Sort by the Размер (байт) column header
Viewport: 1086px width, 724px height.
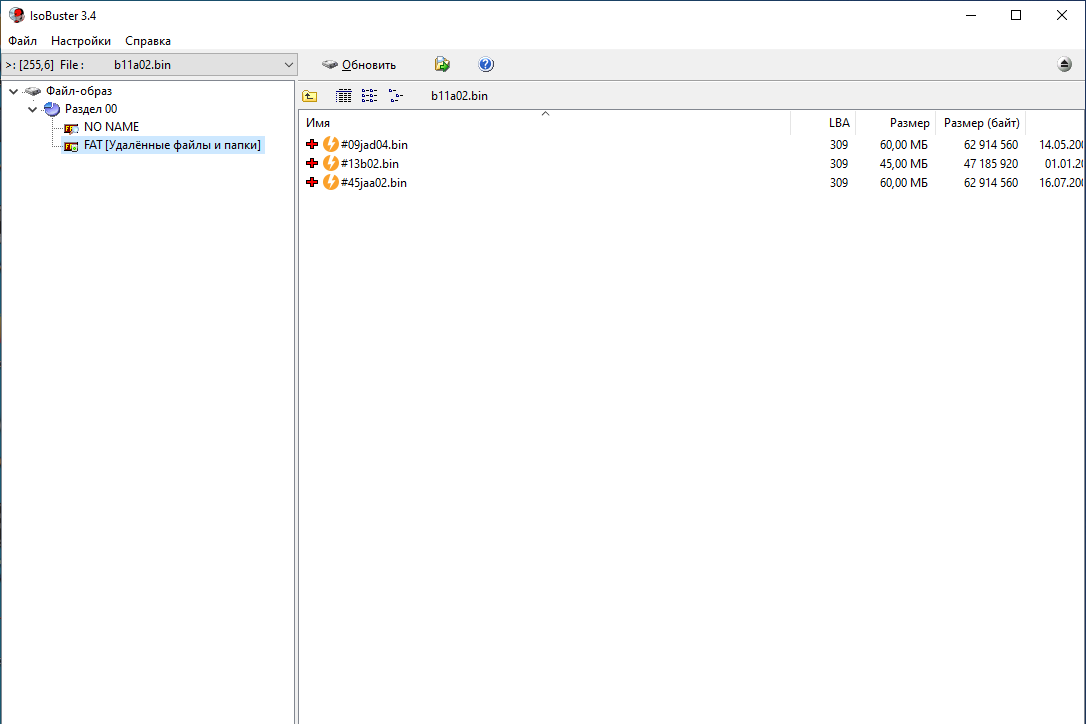click(981, 123)
